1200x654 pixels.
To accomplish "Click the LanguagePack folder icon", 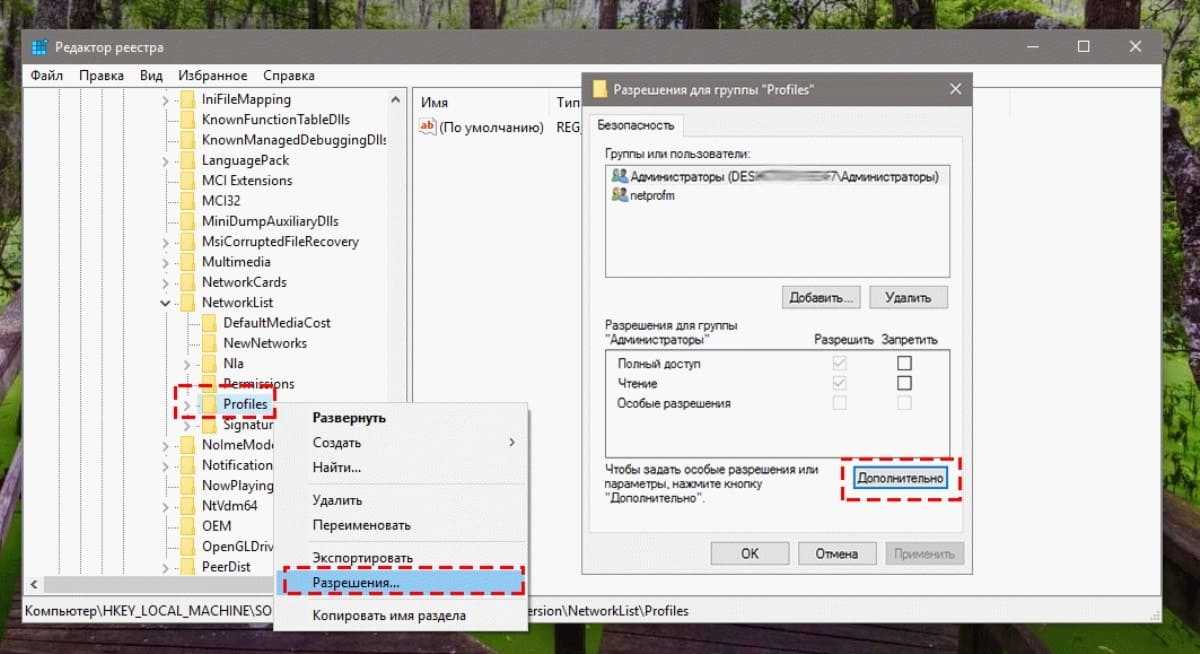I will [x=186, y=160].
